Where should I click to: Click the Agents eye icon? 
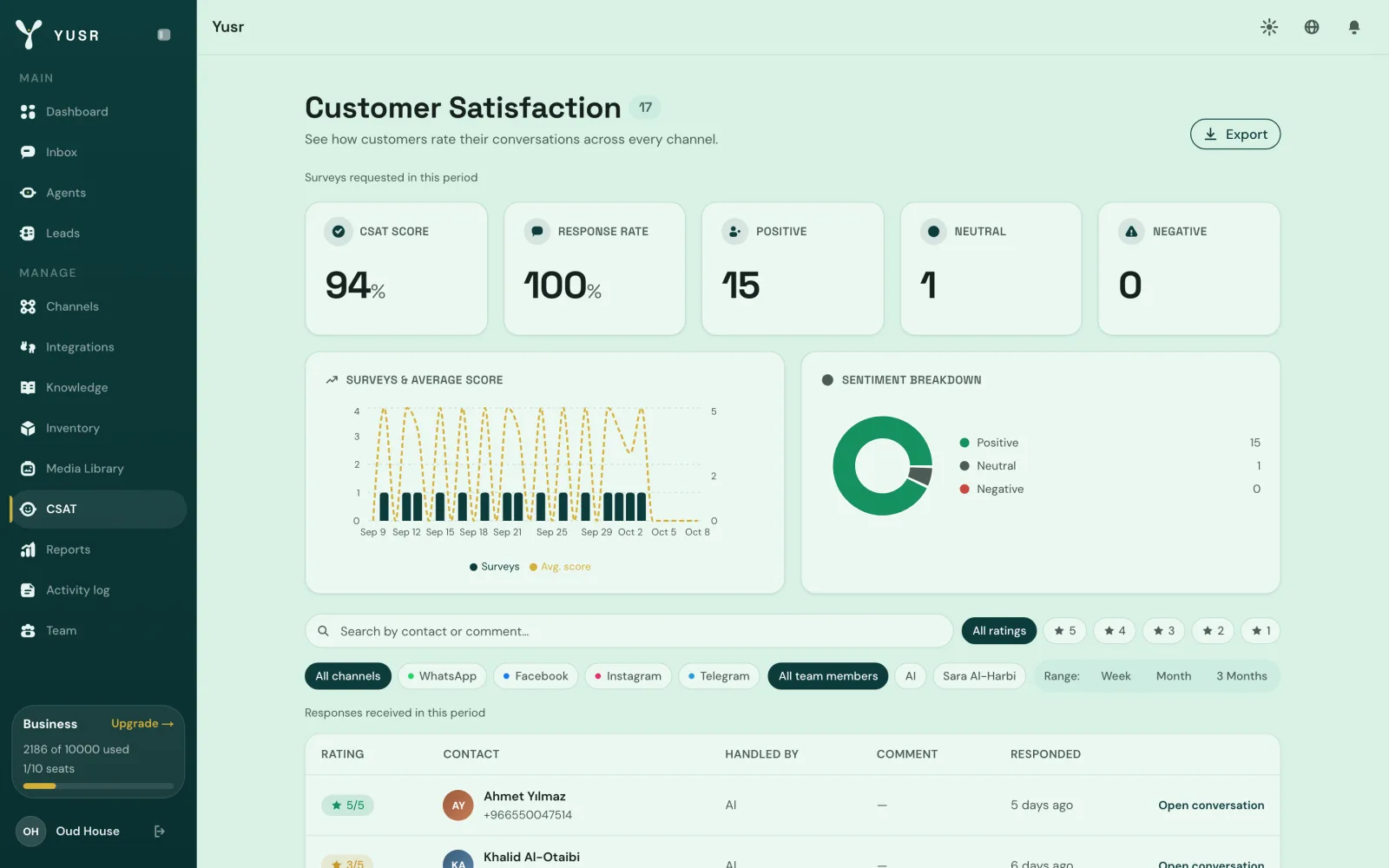pyautogui.click(x=28, y=193)
